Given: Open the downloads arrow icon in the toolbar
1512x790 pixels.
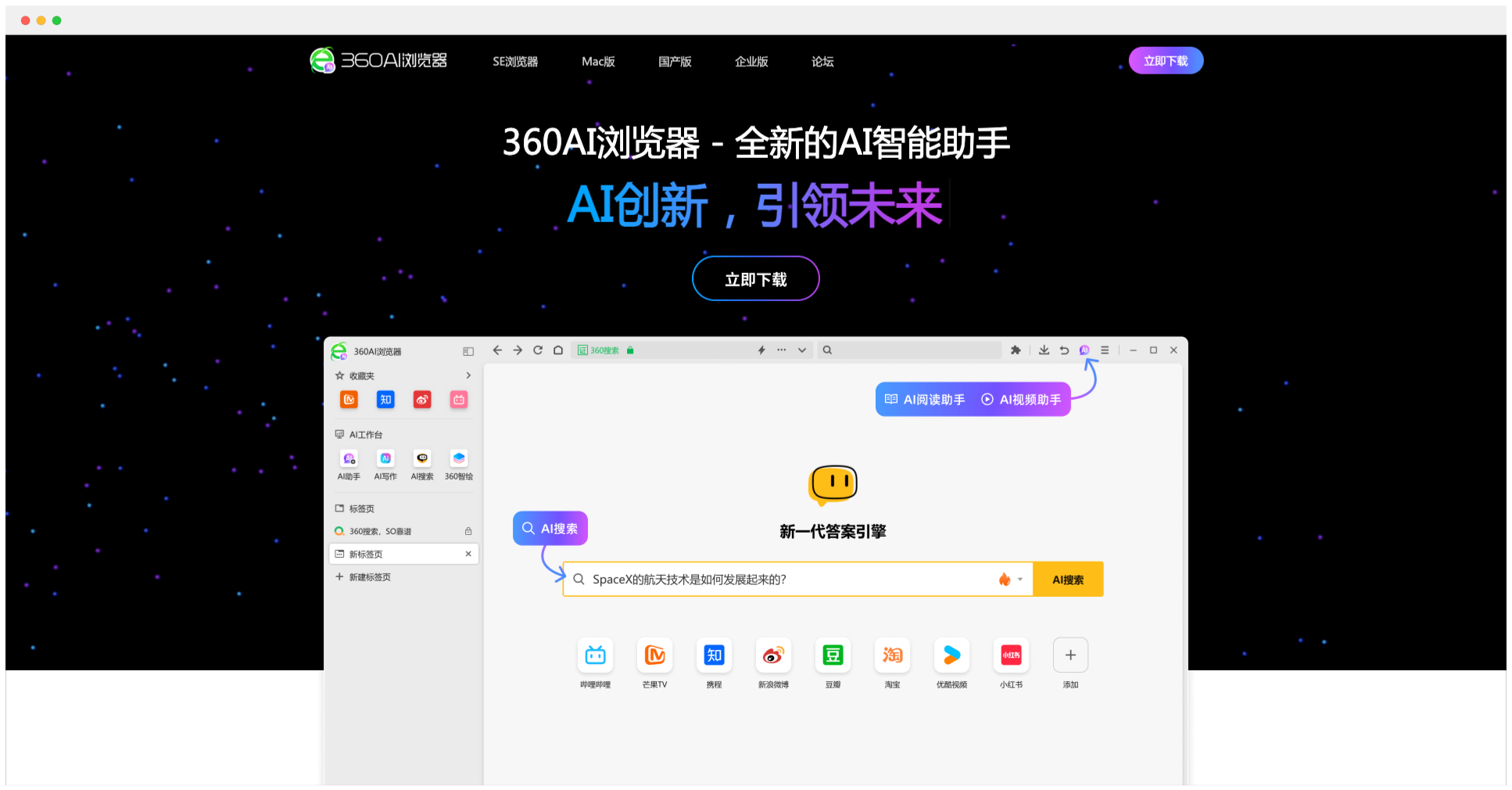Looking at the screenshot, I should click(x=1044, y=350).
